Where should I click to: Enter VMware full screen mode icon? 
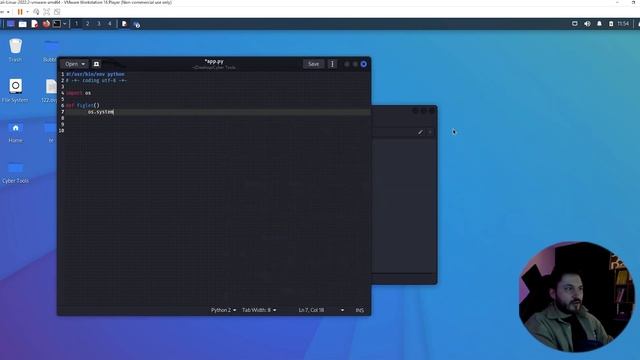[47, 12]
